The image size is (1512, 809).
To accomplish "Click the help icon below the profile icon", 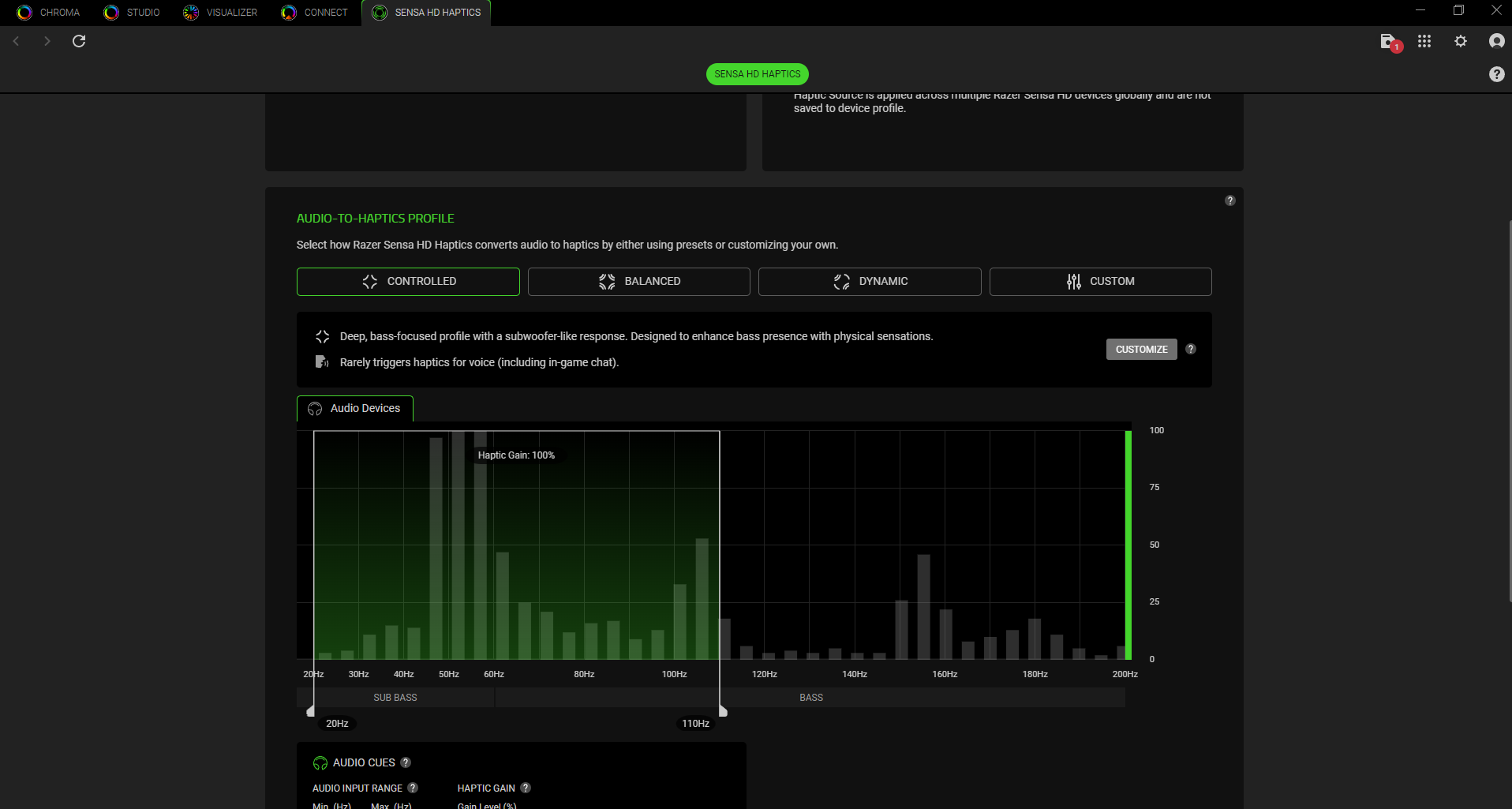I will [x=1496, y=74].
